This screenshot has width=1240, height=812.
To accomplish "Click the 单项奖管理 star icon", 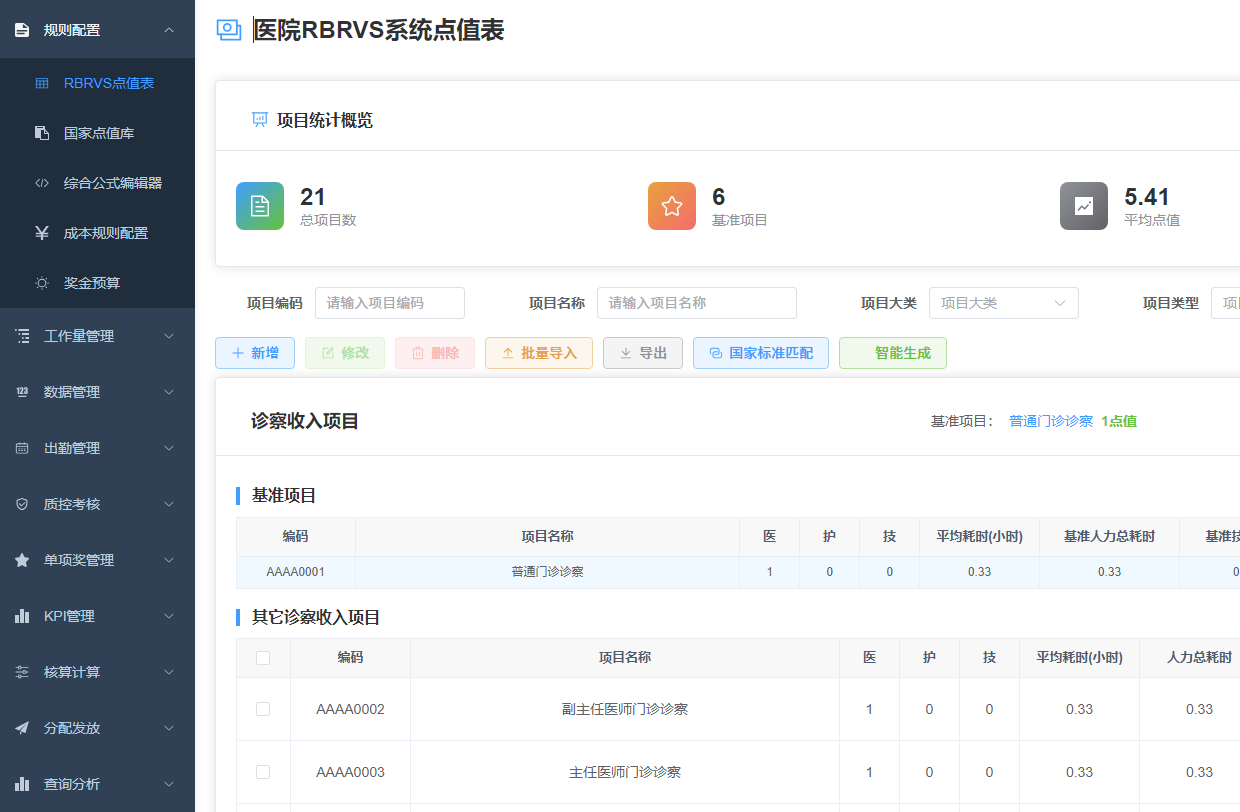I will click(23, 560).
